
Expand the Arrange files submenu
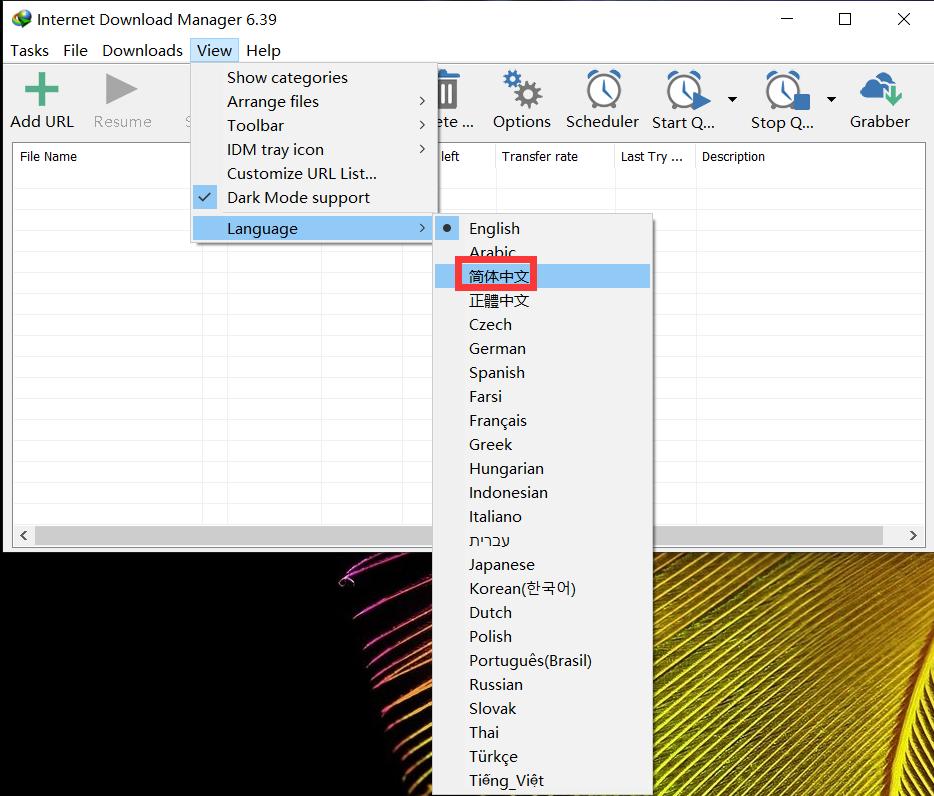[x=314, y=101]
